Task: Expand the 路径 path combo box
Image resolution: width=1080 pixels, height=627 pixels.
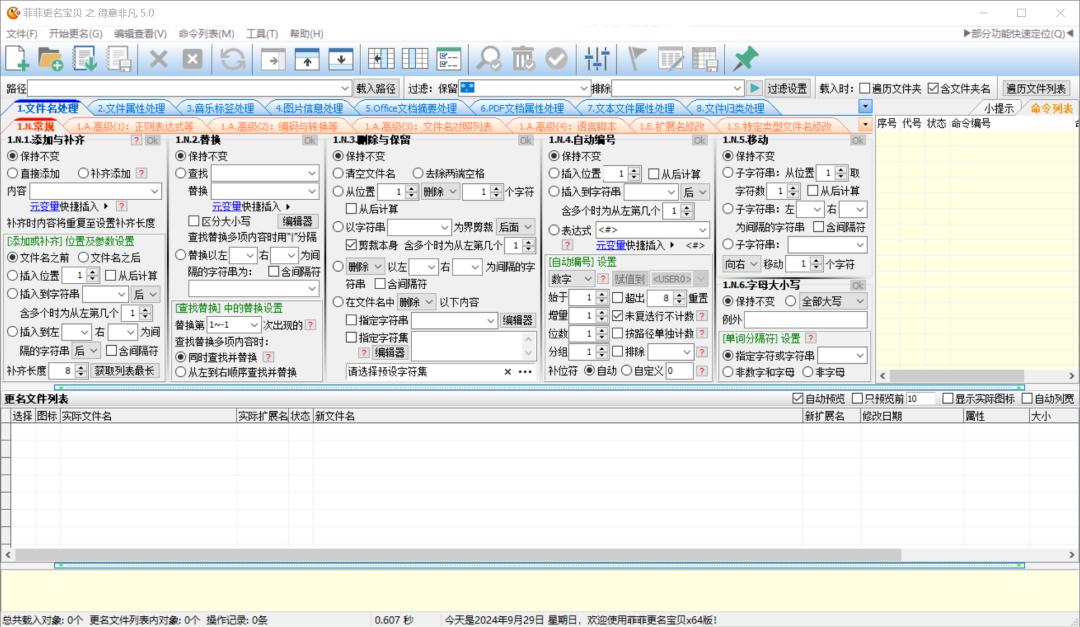Action: point(345,88)
